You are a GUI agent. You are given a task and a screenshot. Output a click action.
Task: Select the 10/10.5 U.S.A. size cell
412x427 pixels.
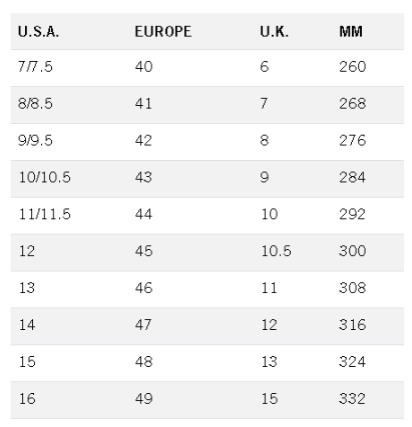point(45,177)
